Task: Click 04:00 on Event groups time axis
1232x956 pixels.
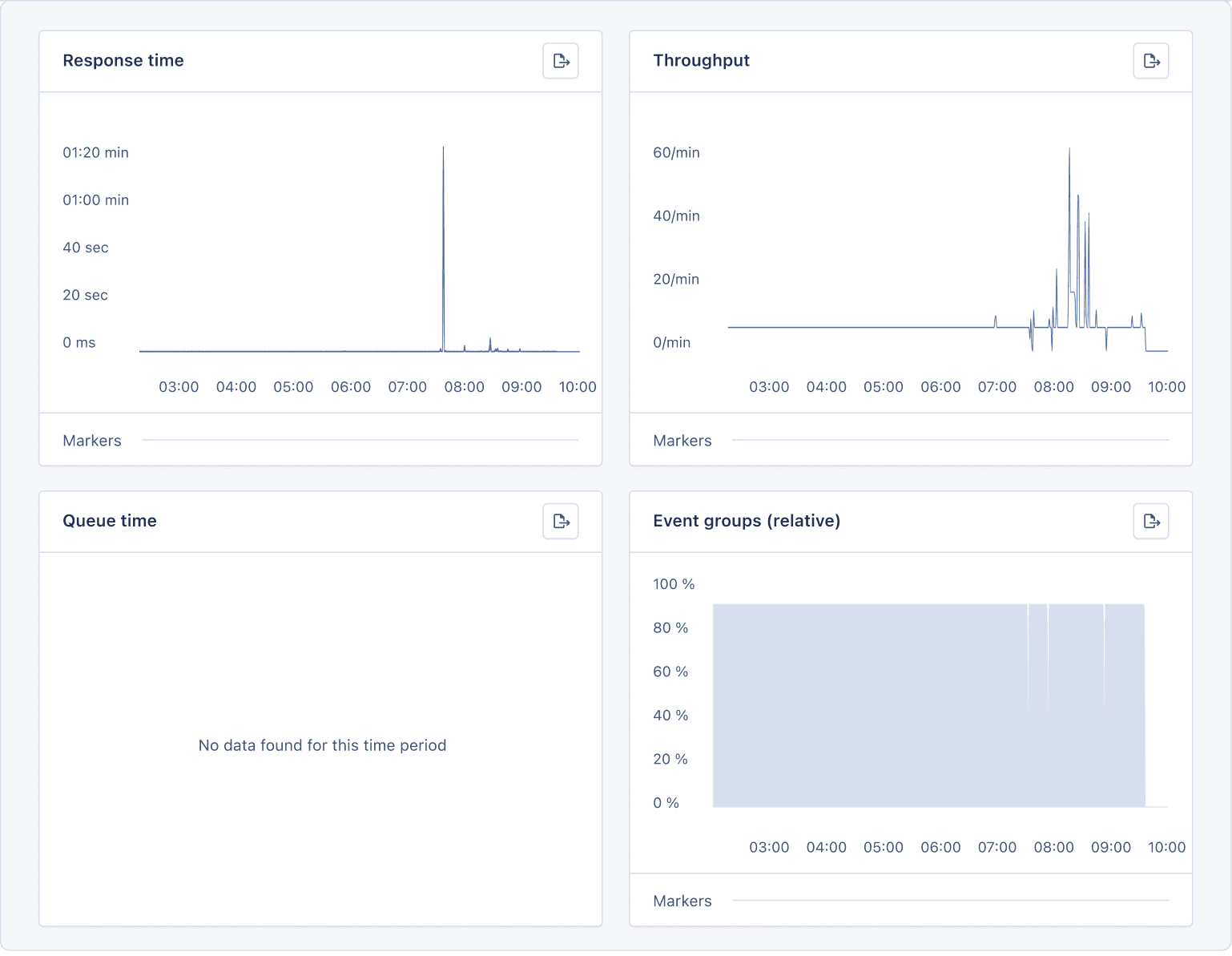Action: click(x=827, y=847)
